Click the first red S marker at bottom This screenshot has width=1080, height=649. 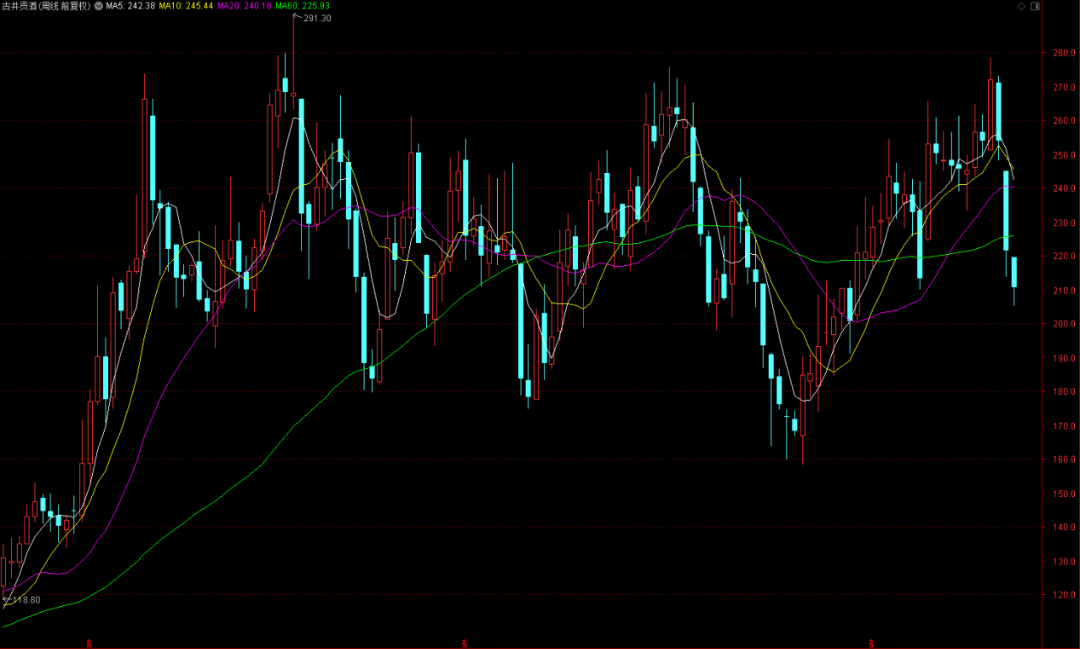89,644
